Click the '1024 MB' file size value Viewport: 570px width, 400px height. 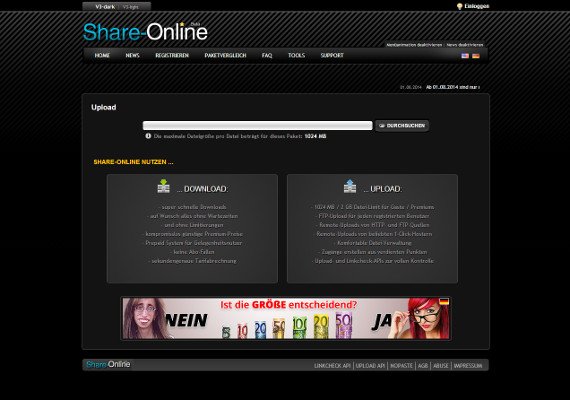tap(315, 136)
